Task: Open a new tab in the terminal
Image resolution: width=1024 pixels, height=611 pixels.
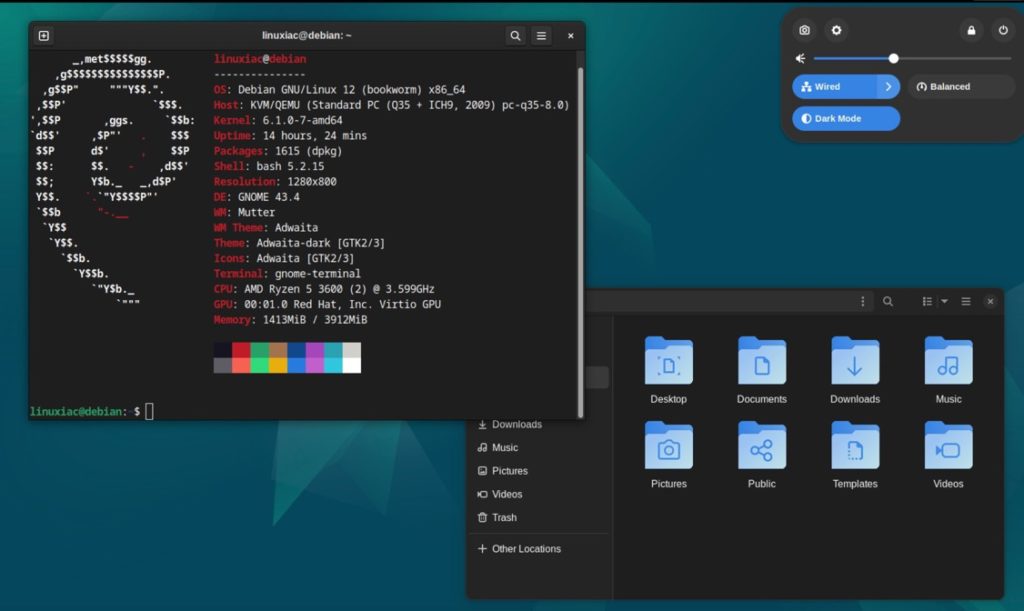Action: pos(44,36)
